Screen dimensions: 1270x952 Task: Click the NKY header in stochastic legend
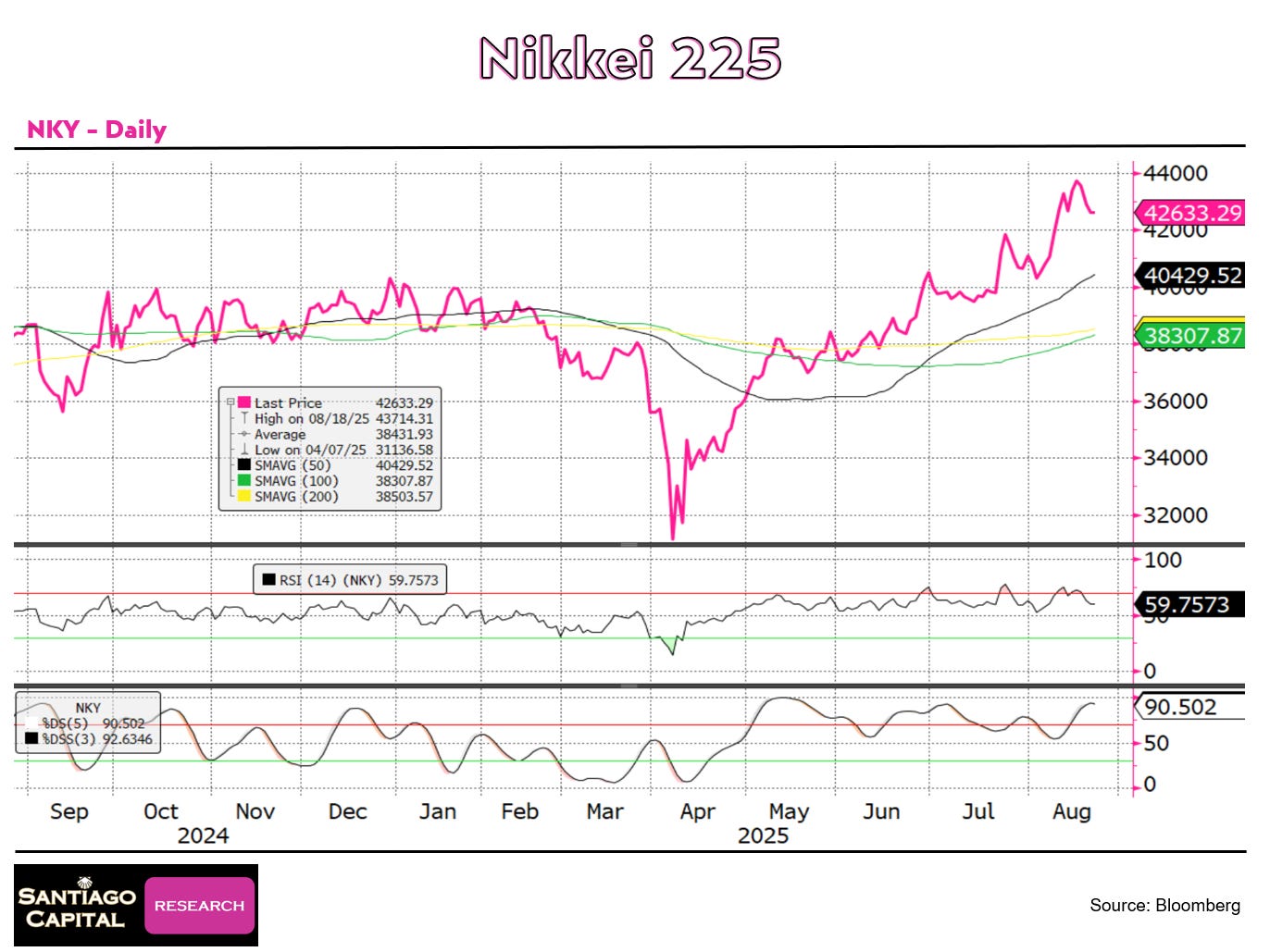point(88,708)
